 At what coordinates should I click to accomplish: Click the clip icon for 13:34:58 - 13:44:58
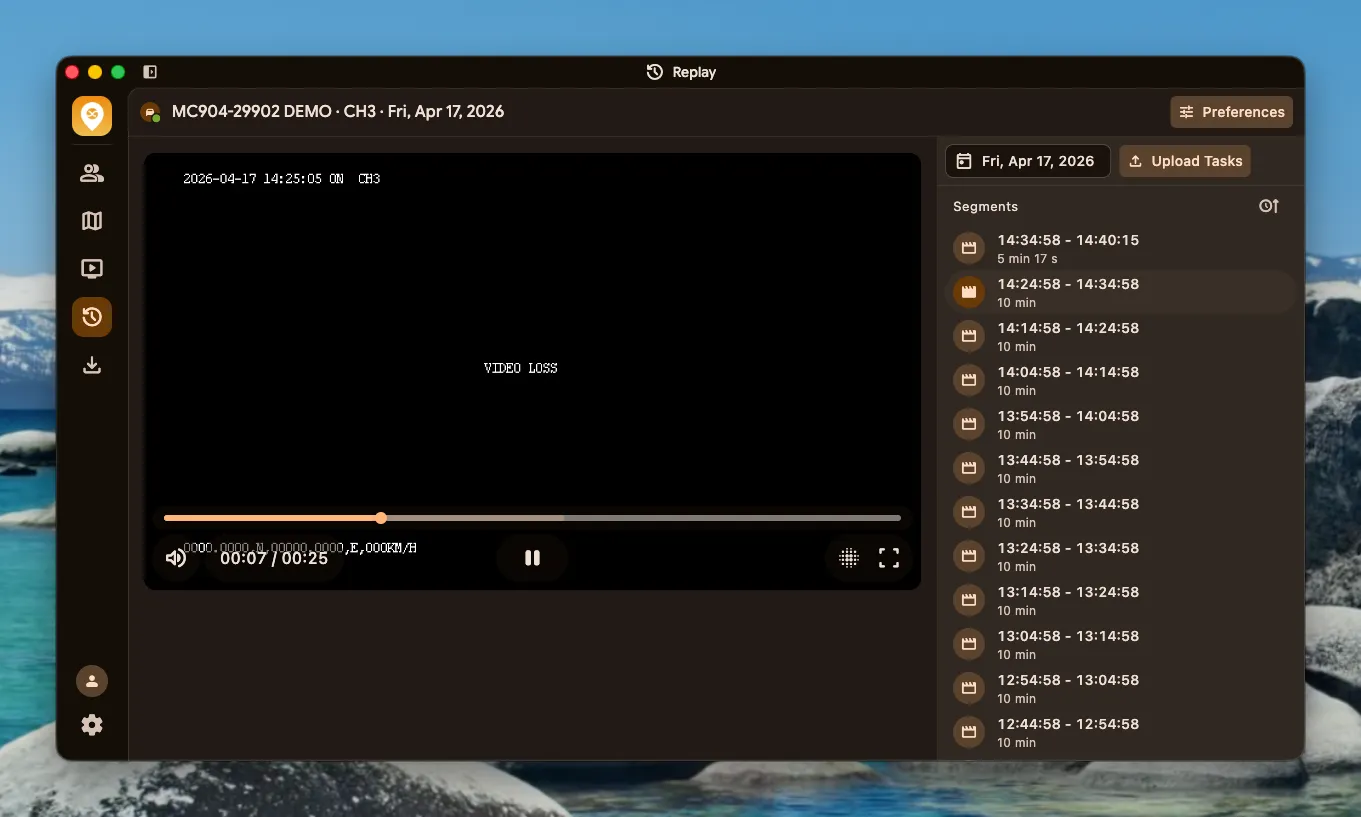[969, 512]
